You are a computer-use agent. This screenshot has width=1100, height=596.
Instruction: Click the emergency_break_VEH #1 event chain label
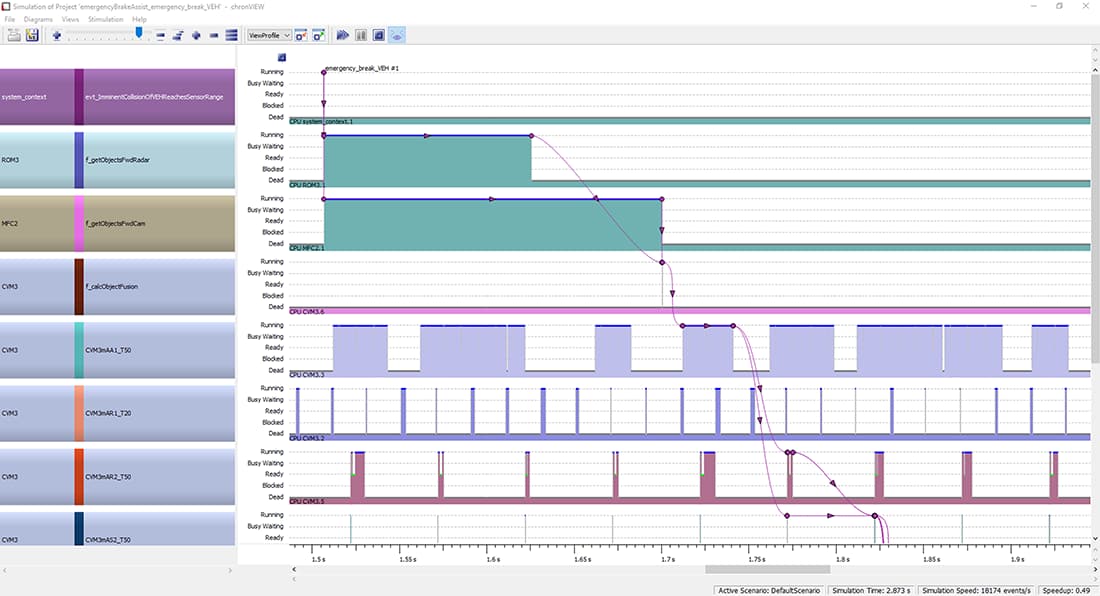[x=362, y=68]
